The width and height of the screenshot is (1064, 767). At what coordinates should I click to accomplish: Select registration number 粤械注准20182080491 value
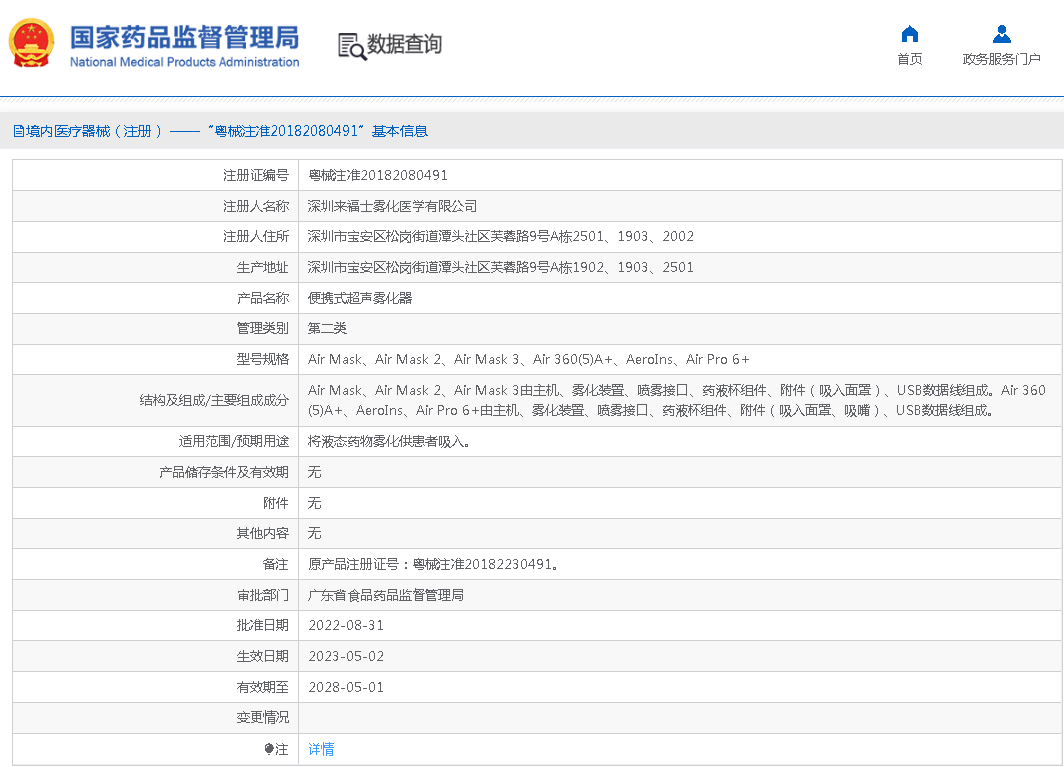pos(377,175)
